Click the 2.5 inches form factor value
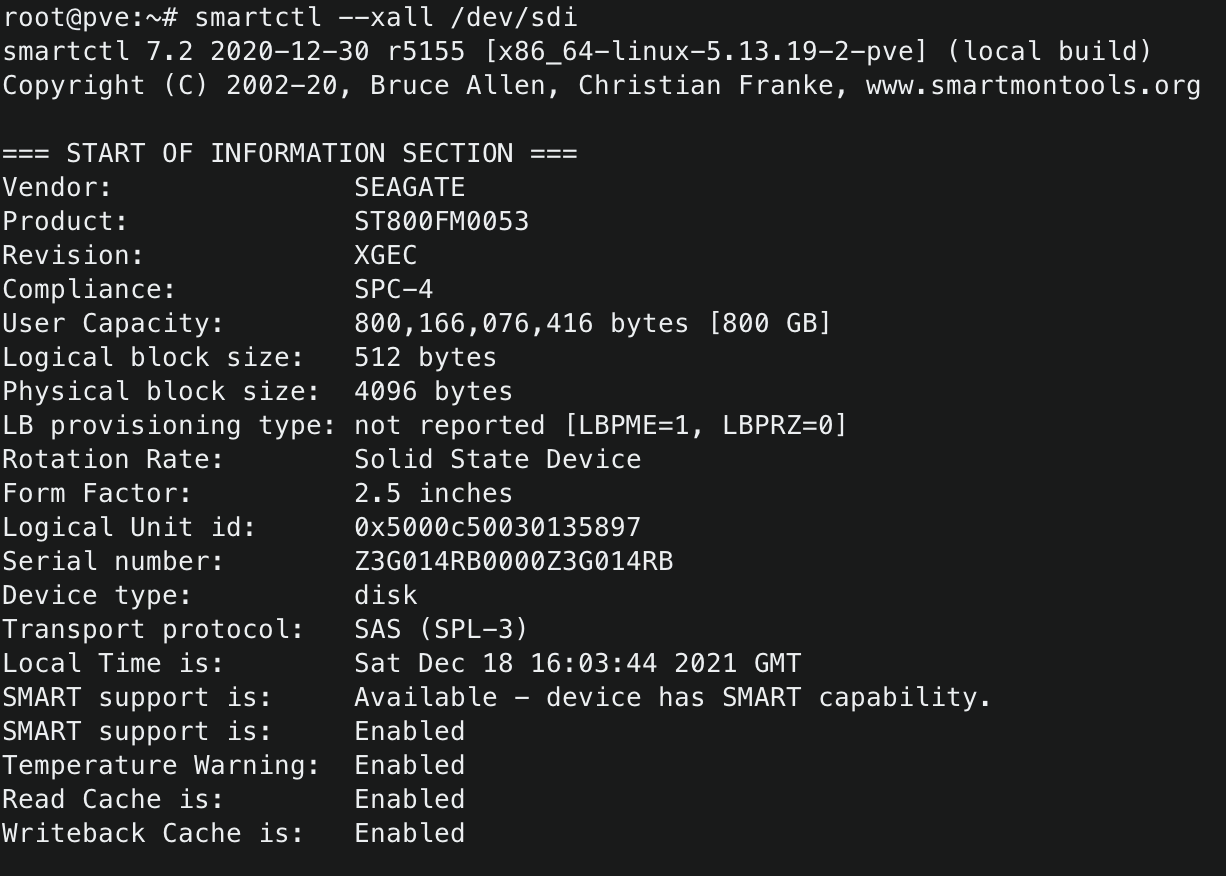The image size is (1226, 876). click(x=433, y=494)
